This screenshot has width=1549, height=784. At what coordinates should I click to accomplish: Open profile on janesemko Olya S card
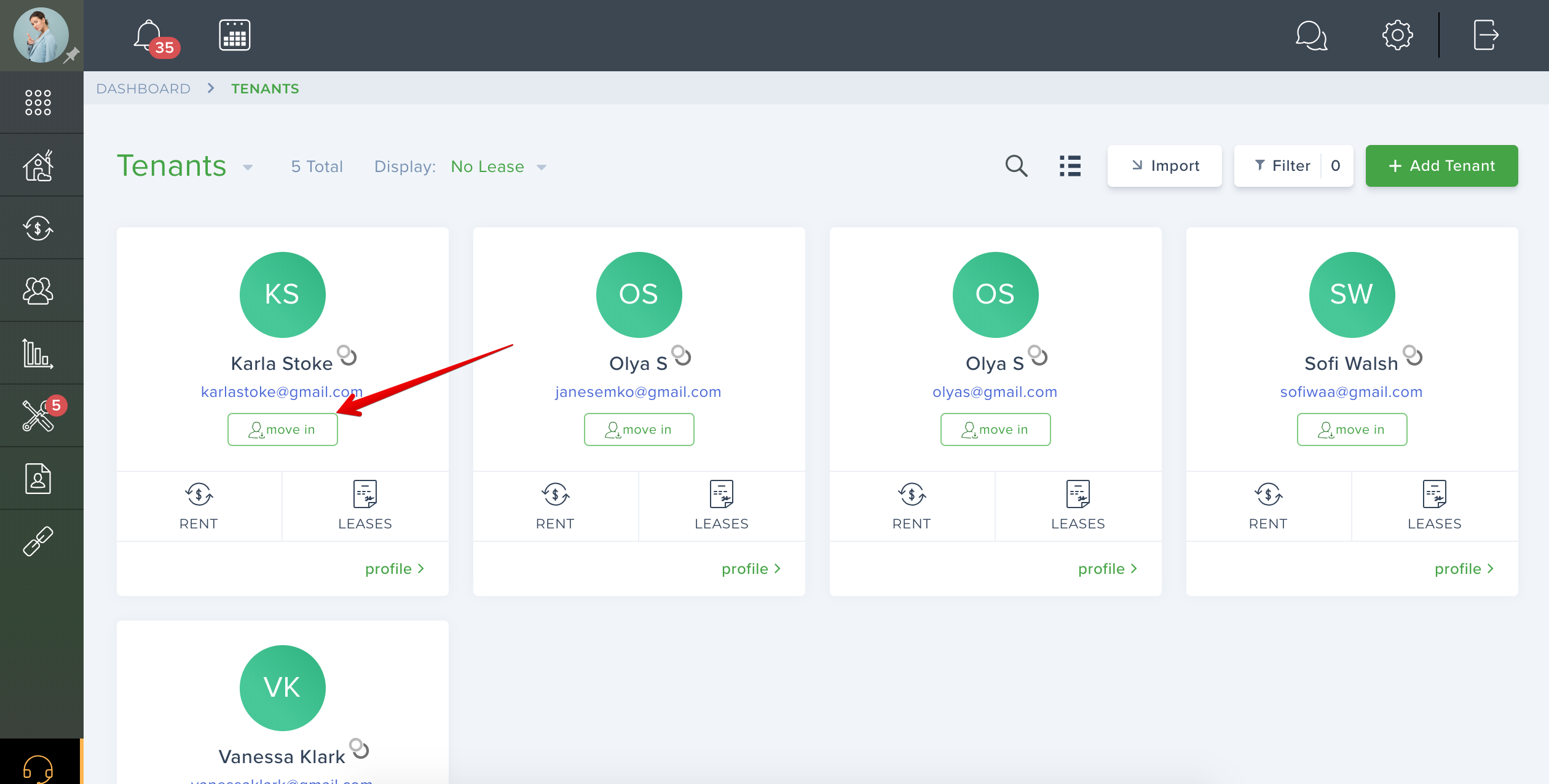(x=751, y=569)
